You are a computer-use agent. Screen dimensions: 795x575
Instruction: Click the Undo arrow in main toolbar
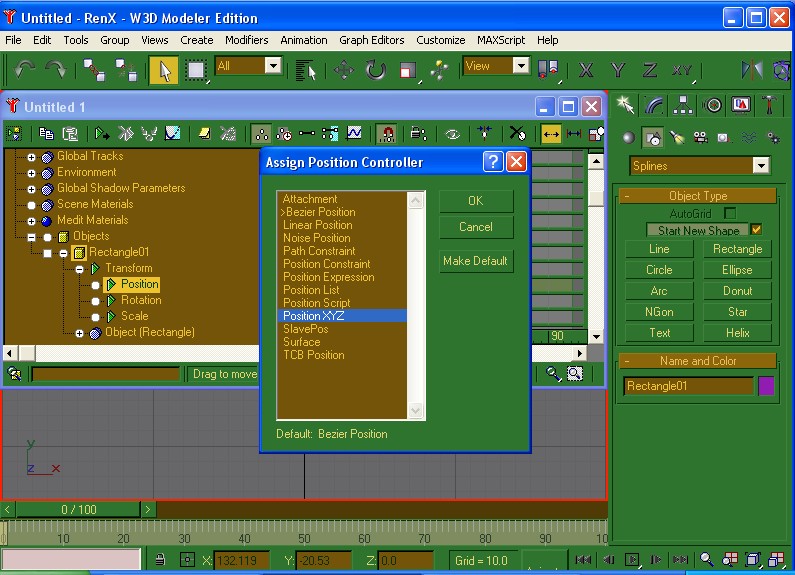tap(24, 69)
